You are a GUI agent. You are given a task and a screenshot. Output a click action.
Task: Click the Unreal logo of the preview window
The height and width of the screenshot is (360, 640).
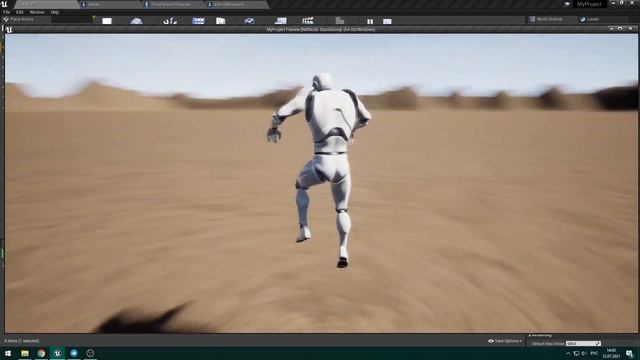click(x=9, y=29)
